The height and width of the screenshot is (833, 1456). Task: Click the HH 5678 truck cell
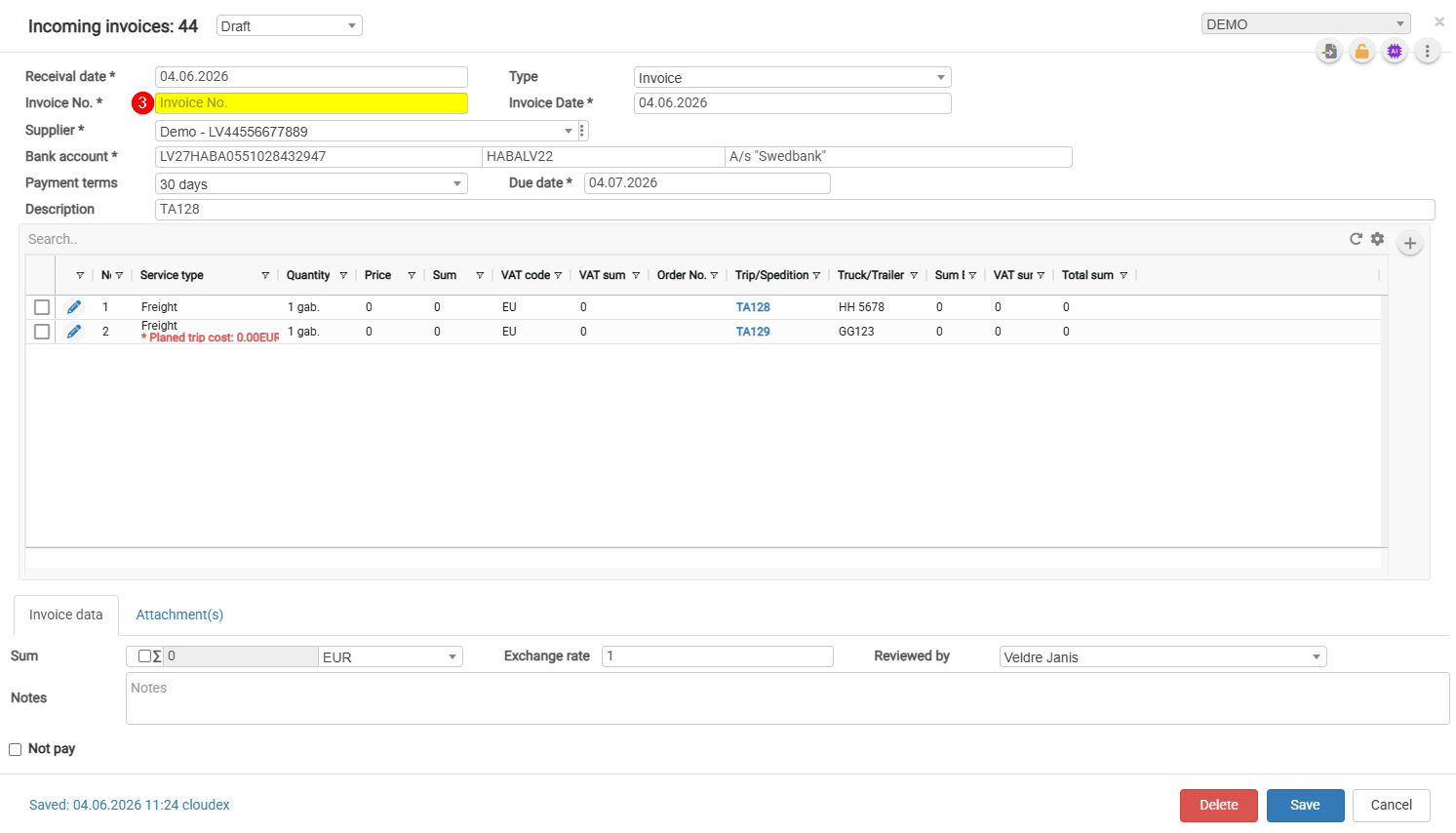click(x=861, y=307)
